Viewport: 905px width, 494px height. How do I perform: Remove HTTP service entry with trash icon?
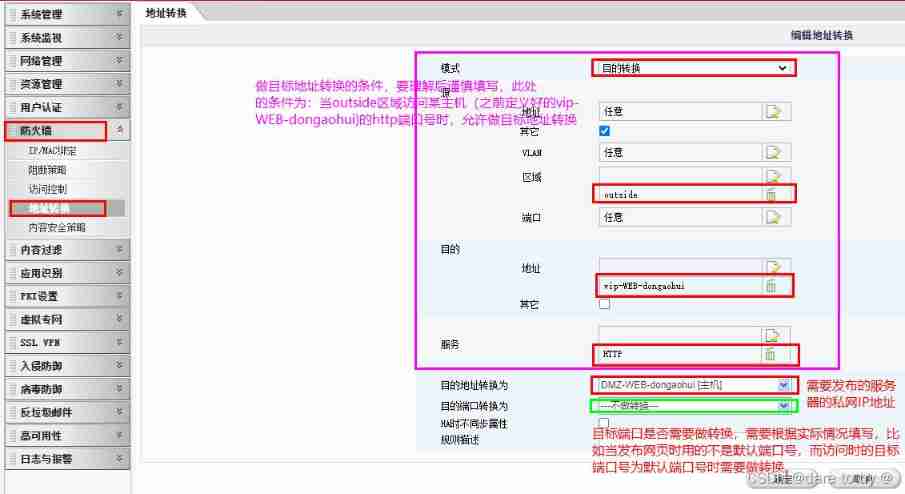coord(770,354)
